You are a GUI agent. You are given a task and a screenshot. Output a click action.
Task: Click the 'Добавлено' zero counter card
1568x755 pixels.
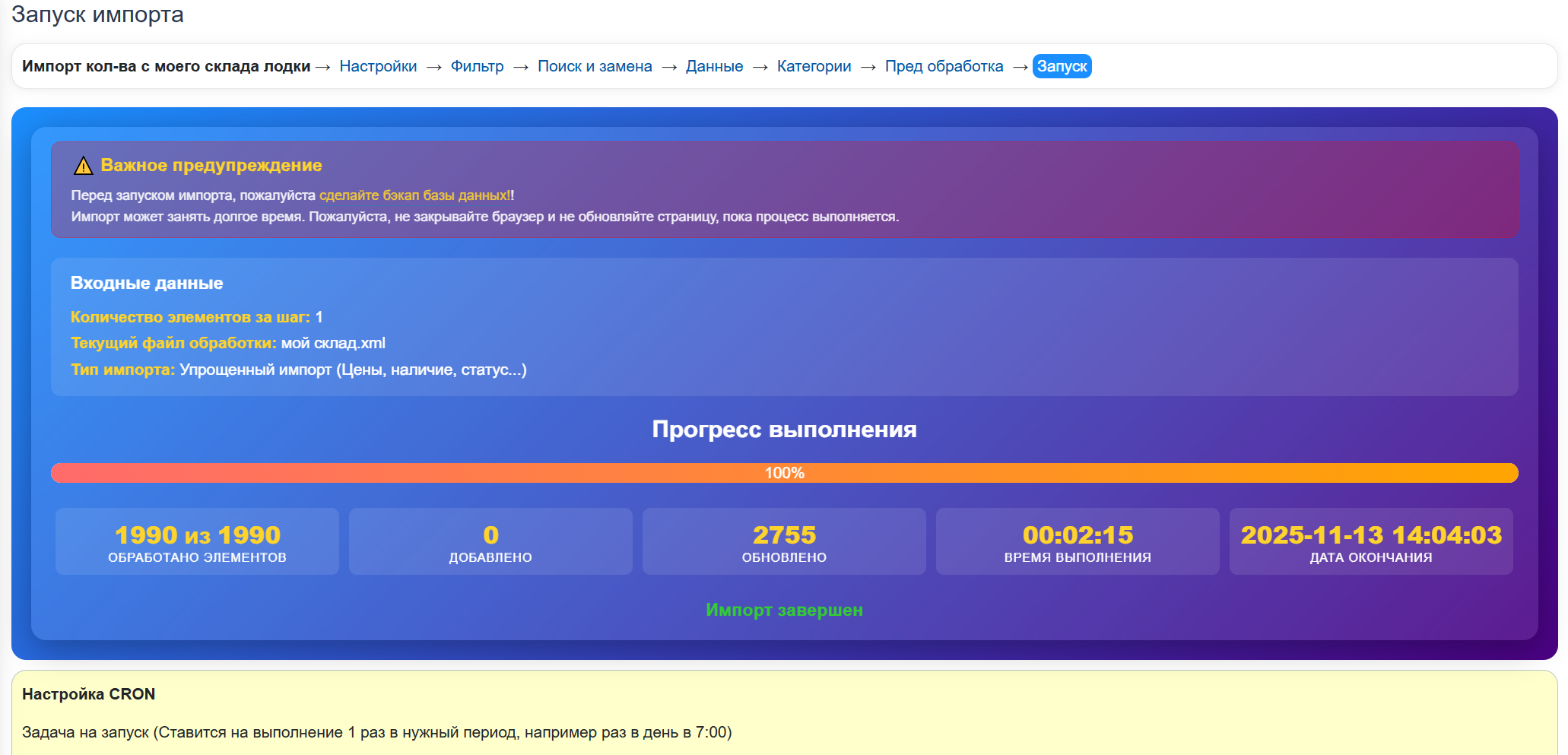(490, 541)
